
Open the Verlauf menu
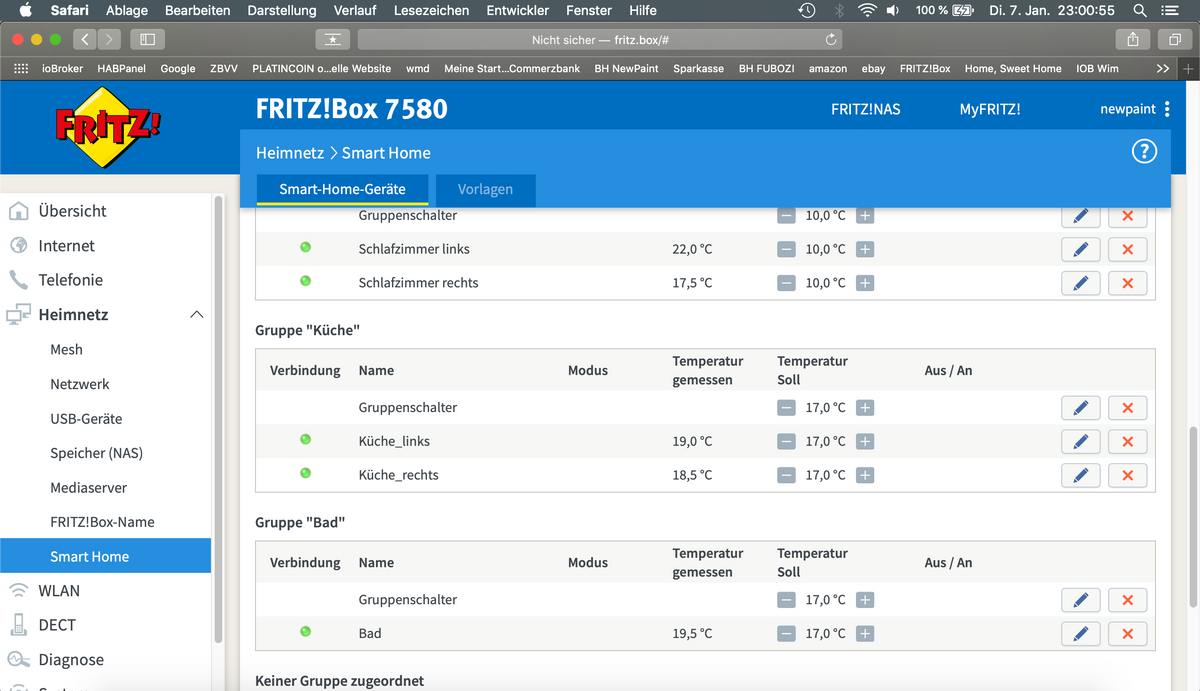(355, 10)
